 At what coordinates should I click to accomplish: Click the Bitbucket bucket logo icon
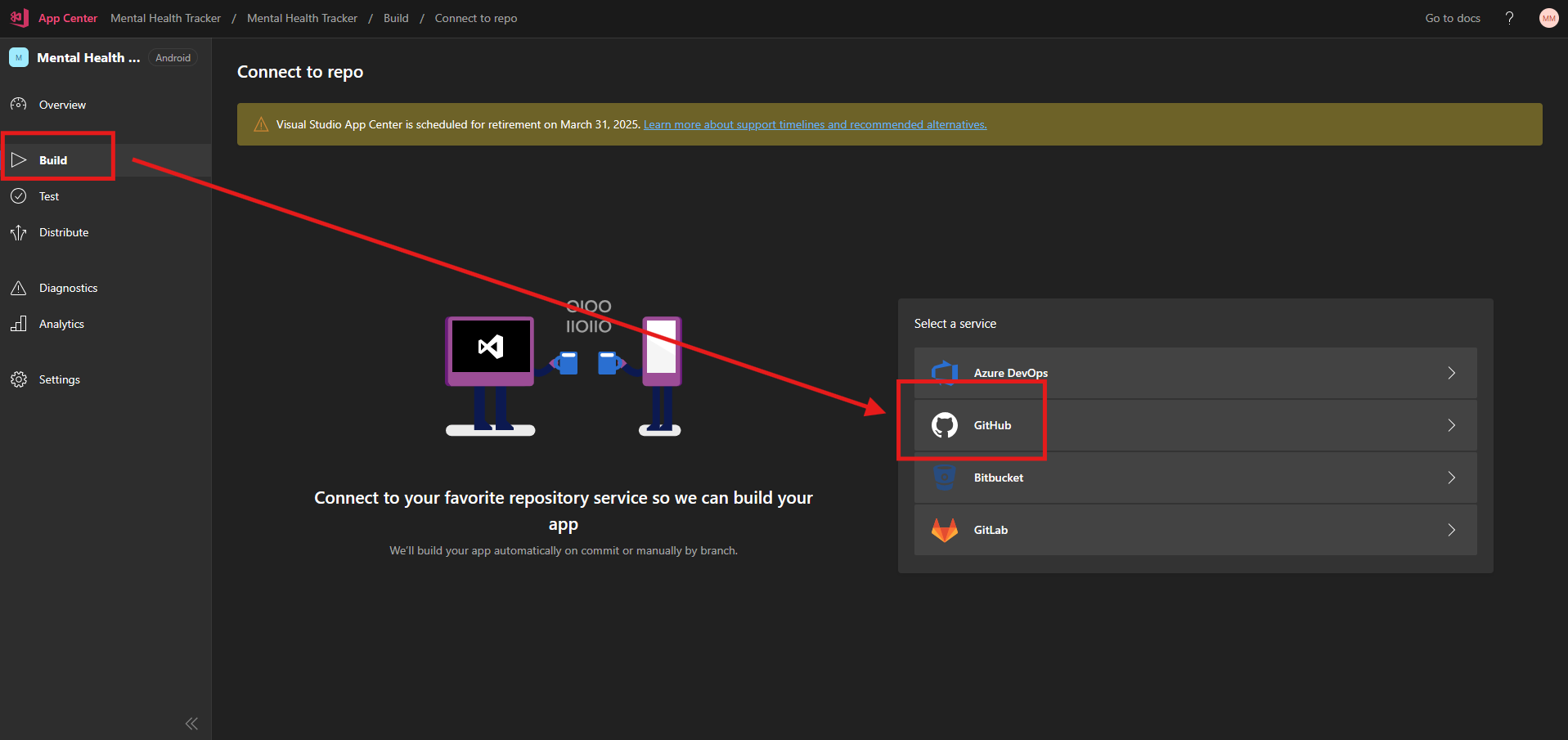pyautogui.click(x=945, y=478)
